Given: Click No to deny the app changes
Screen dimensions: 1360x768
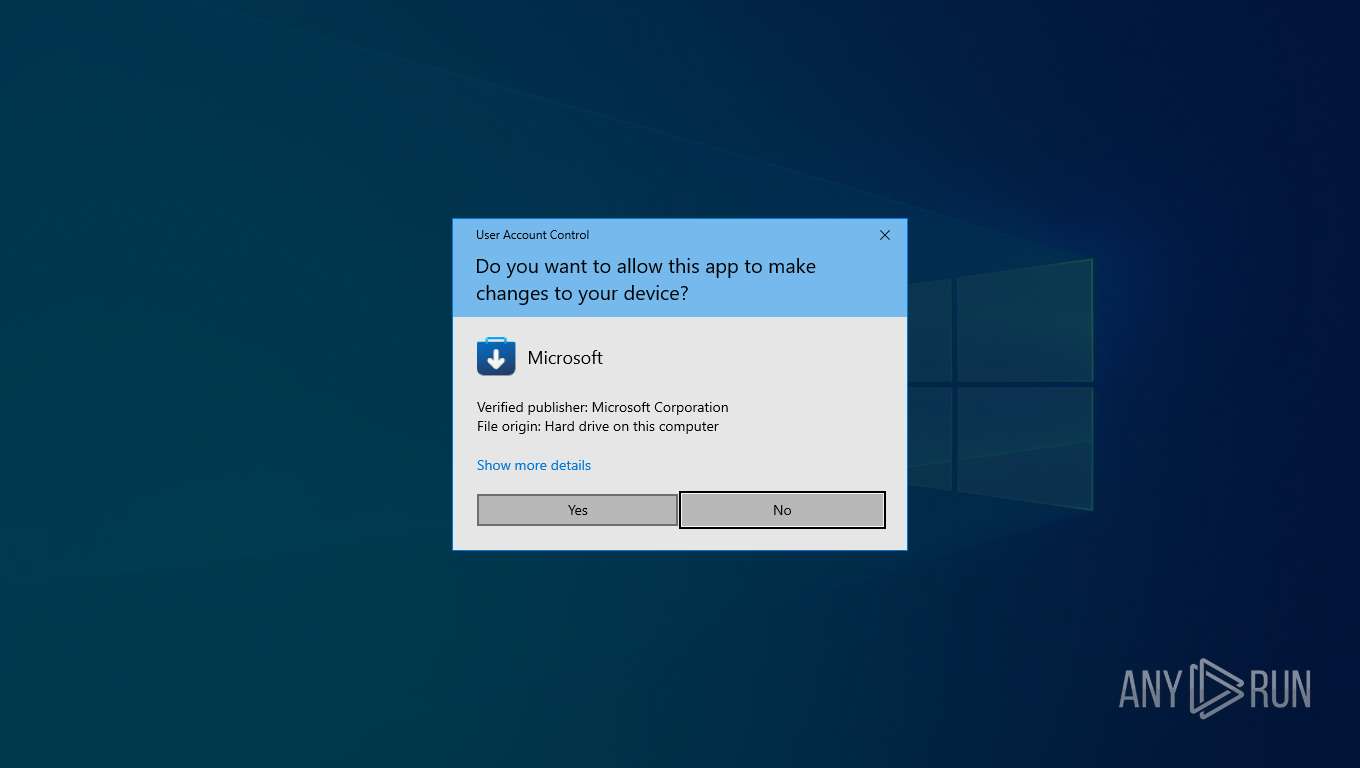Looking at the screenshot, I should pos(782,510).
